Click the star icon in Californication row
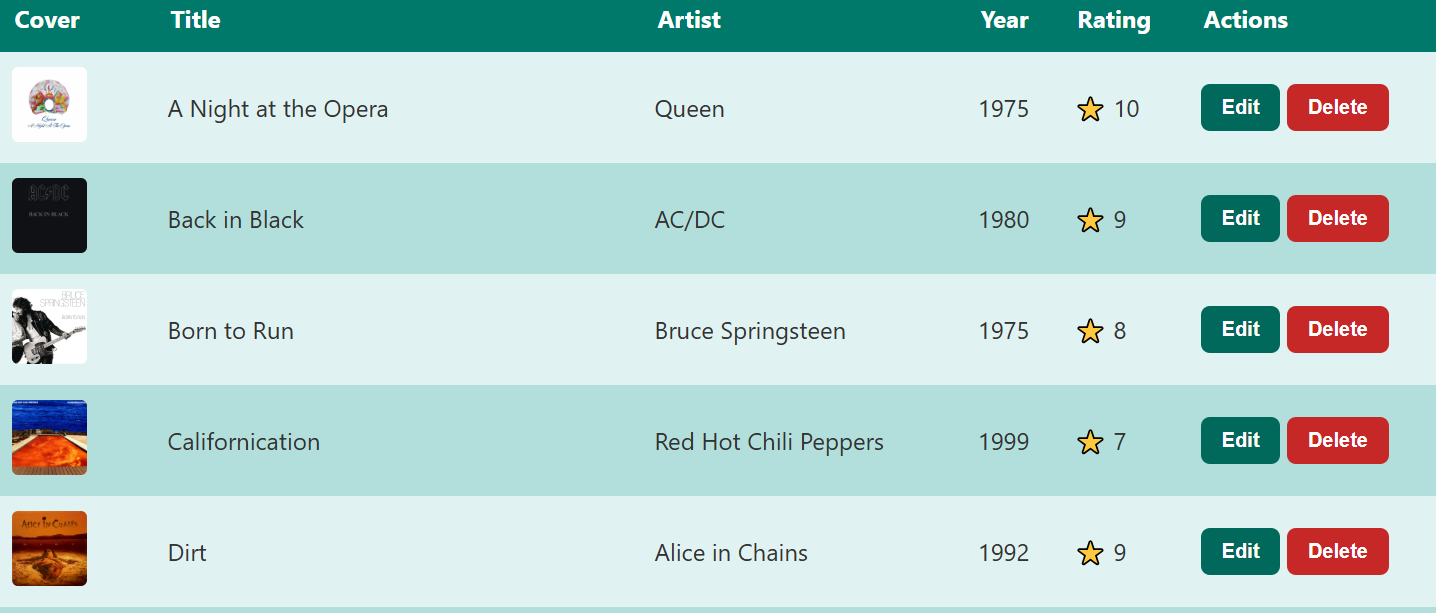The width and height of the screenshot is (1436, 613). pos(1090,442)
